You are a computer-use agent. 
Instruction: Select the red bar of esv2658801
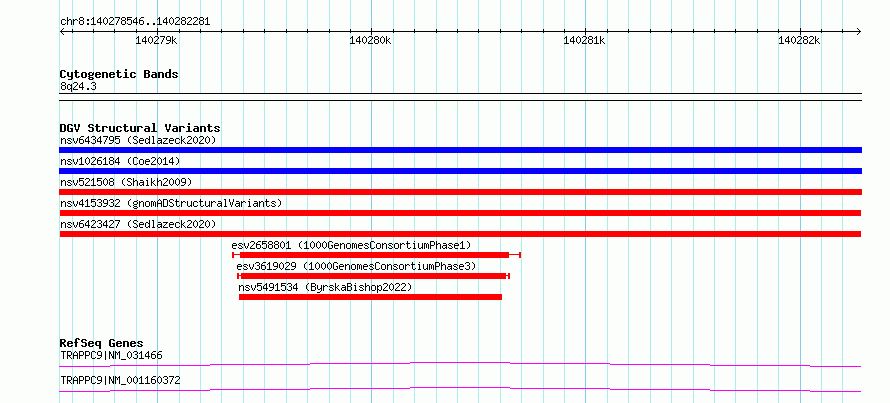coord(376,255)
